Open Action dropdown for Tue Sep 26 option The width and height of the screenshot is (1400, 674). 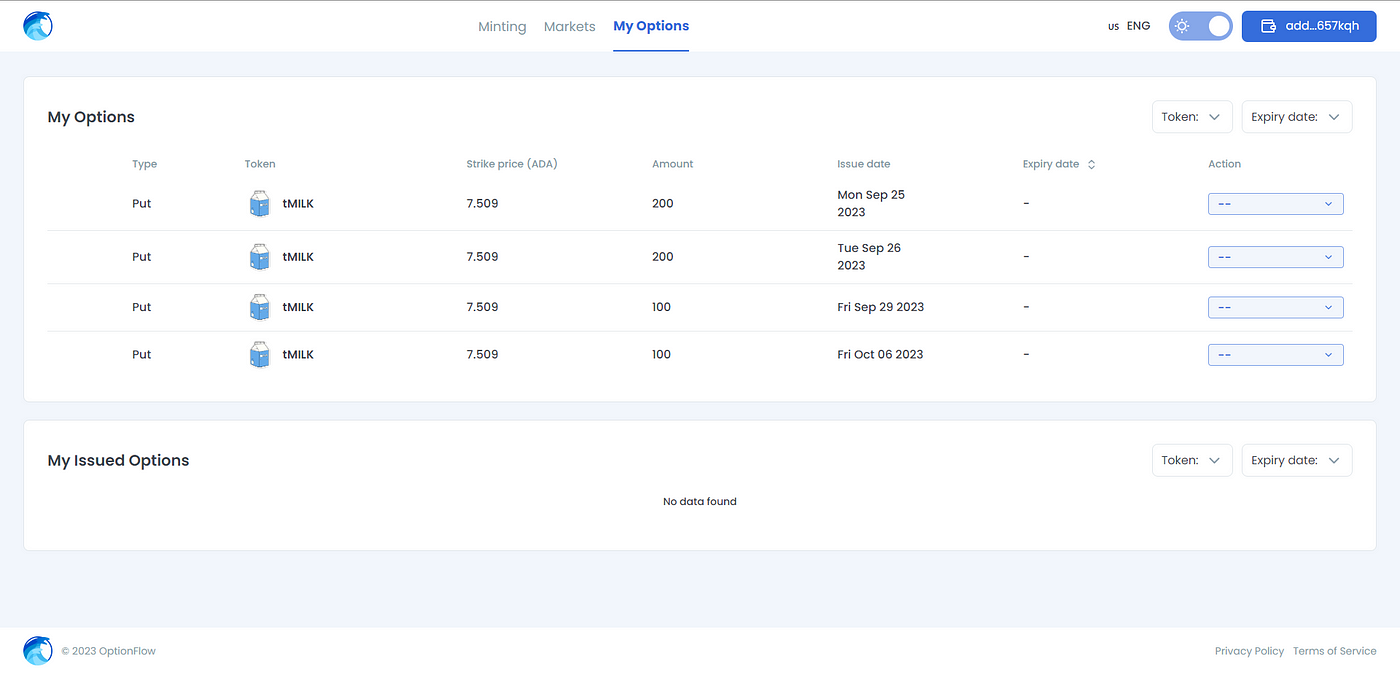pos(1276,257)
